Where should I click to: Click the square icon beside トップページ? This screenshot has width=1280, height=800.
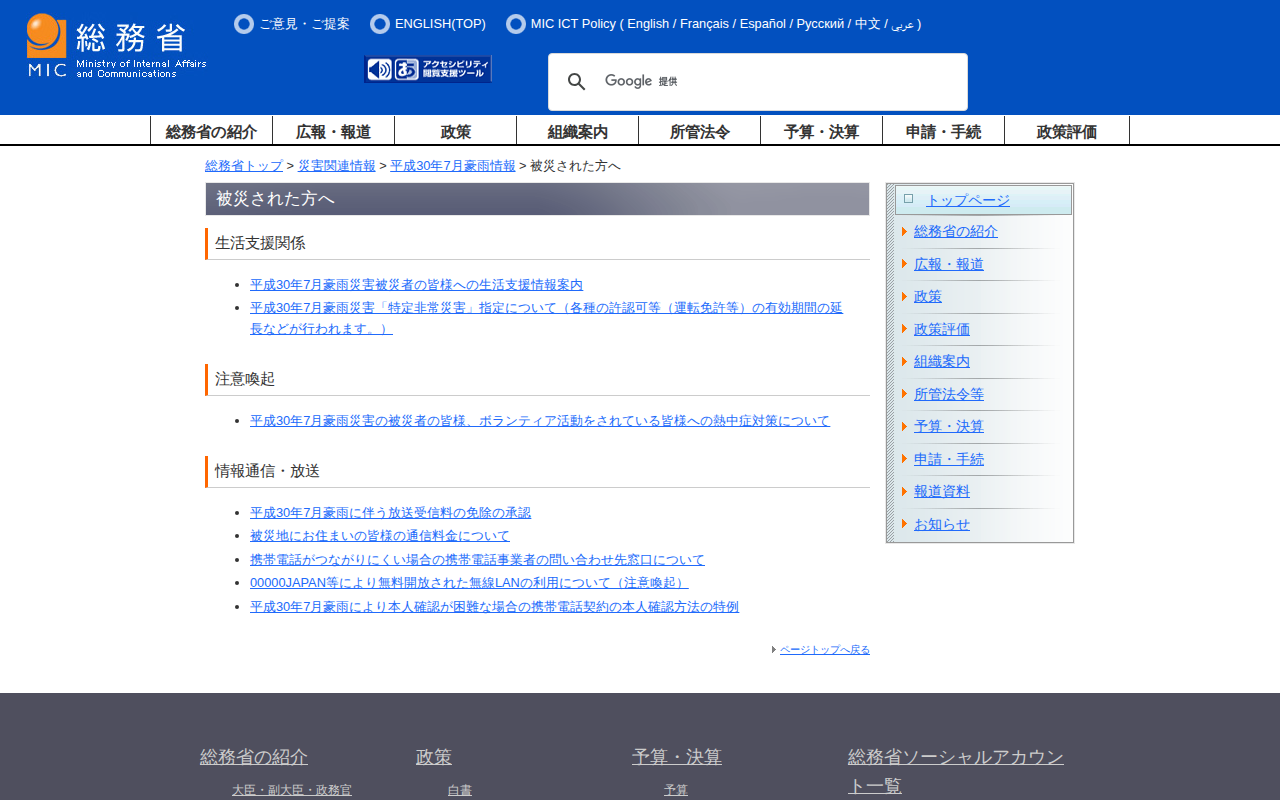click(908, 199)
